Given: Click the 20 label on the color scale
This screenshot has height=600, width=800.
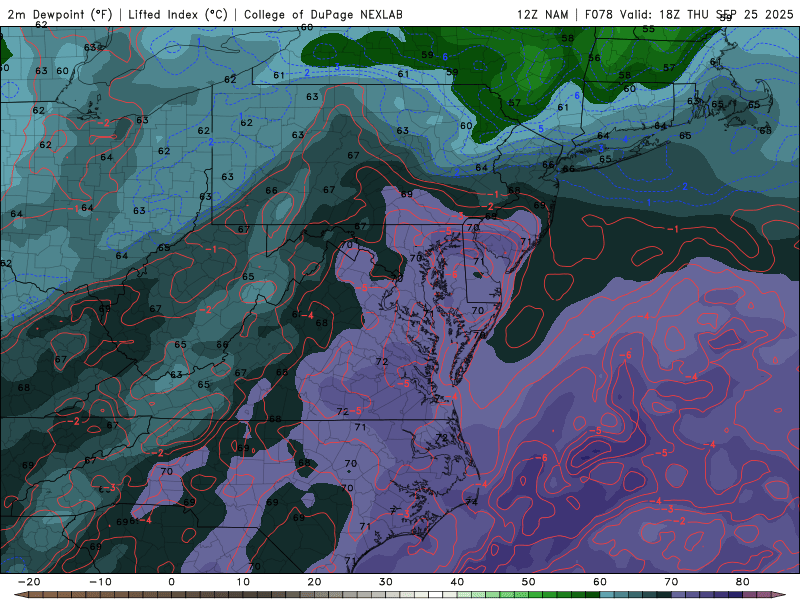Looking at the screenshot, I should coord(314,582).
